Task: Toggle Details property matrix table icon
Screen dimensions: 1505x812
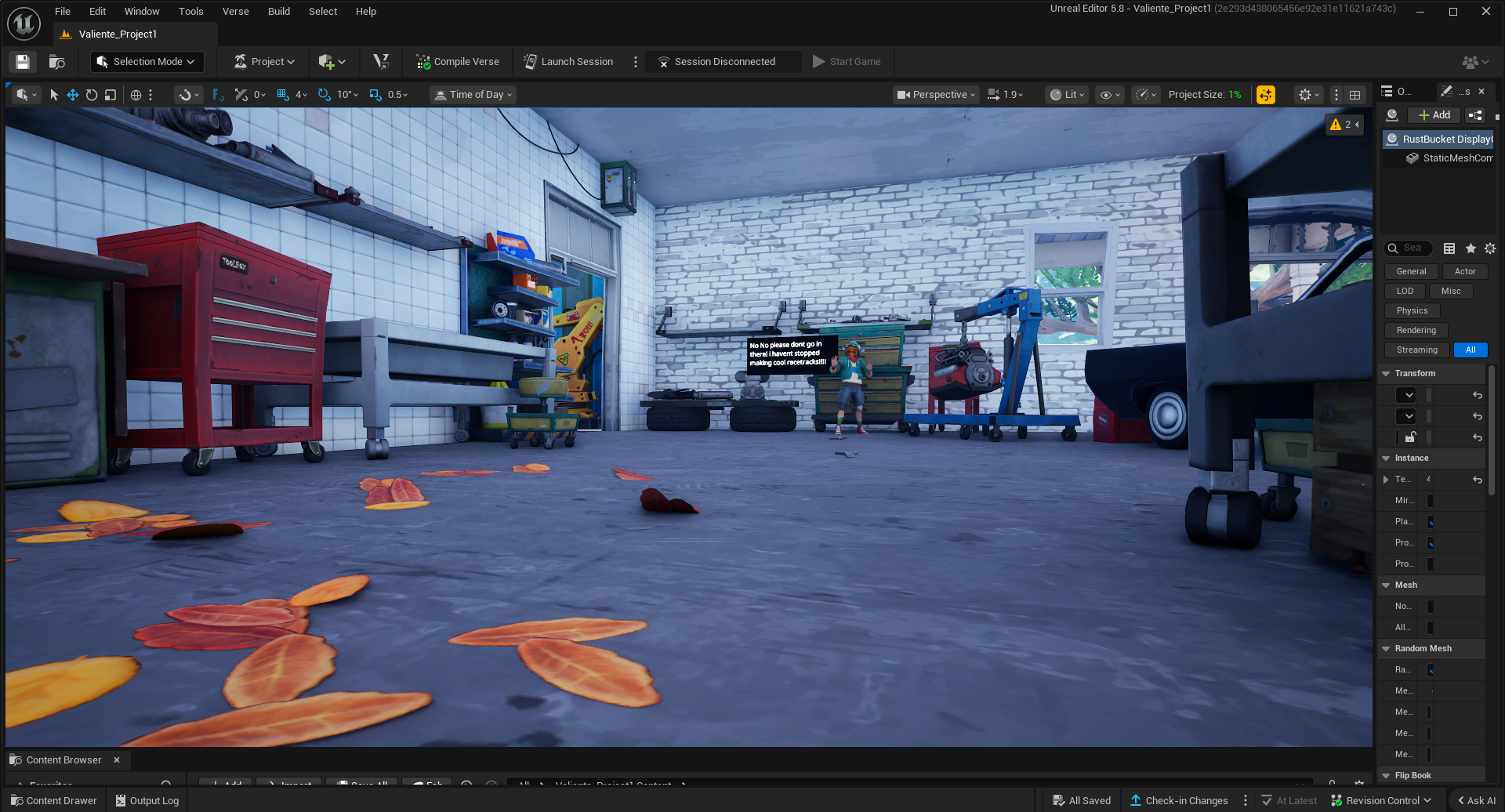Action: click(1449, 248)
